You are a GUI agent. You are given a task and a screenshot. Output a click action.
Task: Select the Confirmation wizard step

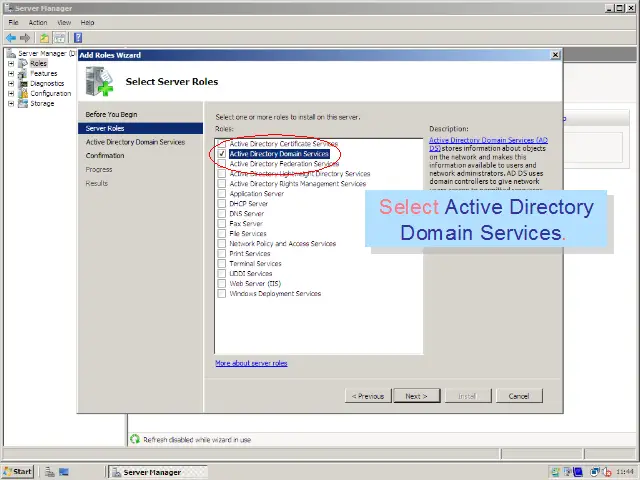tap(105, 156)
